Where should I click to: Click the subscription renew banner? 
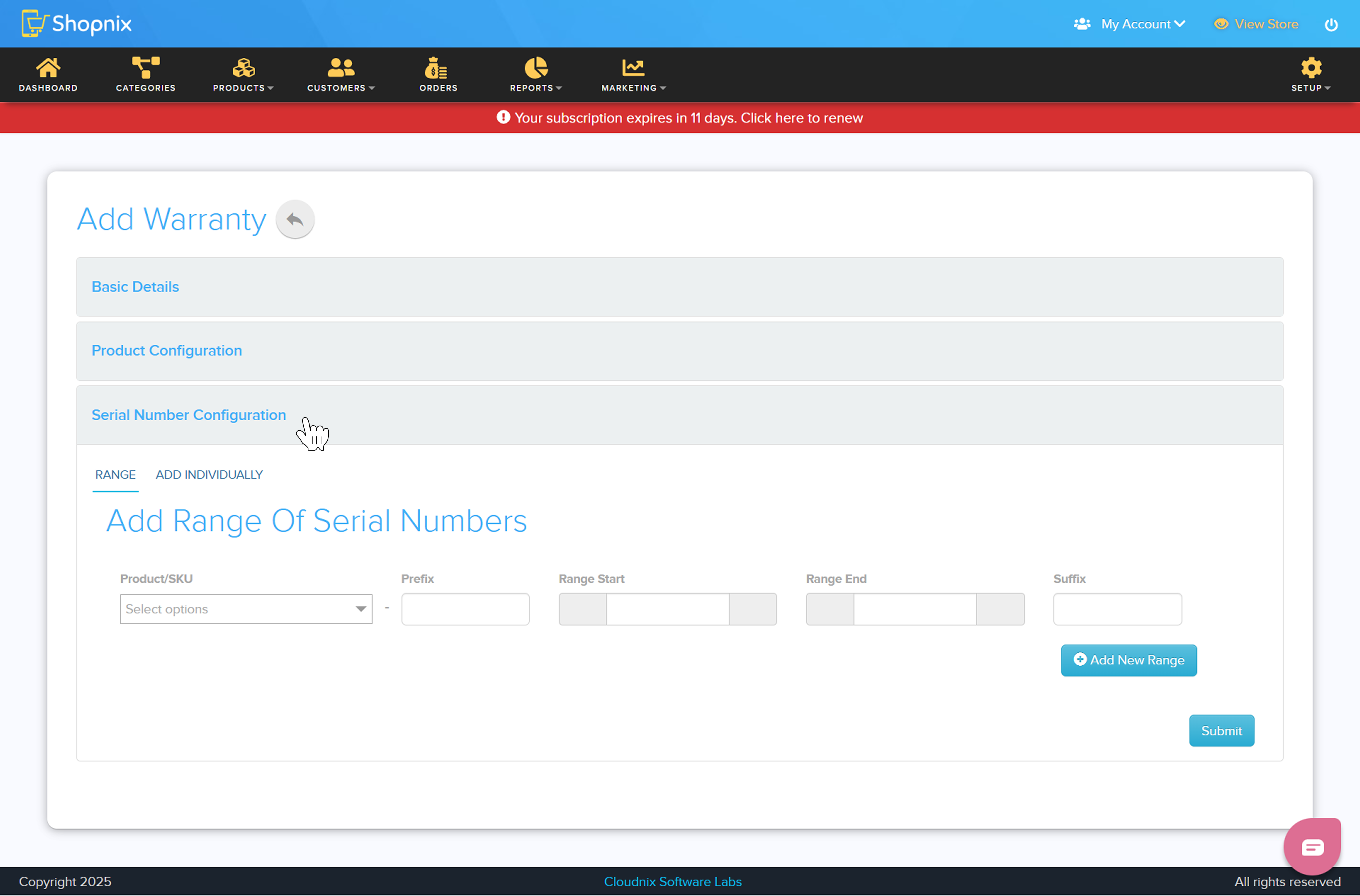[680, 118]
